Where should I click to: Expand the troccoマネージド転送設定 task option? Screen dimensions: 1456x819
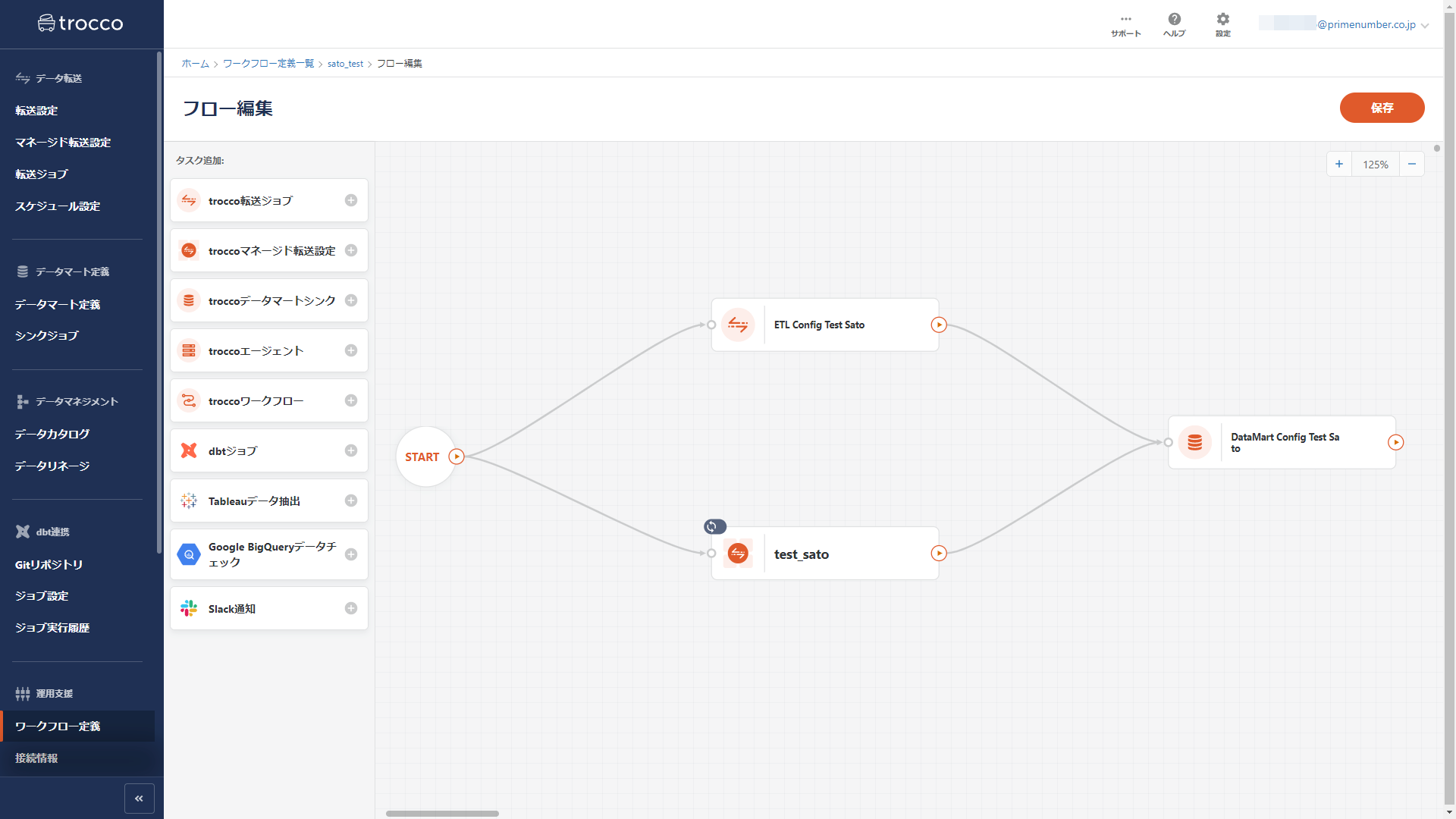point(350,250)
